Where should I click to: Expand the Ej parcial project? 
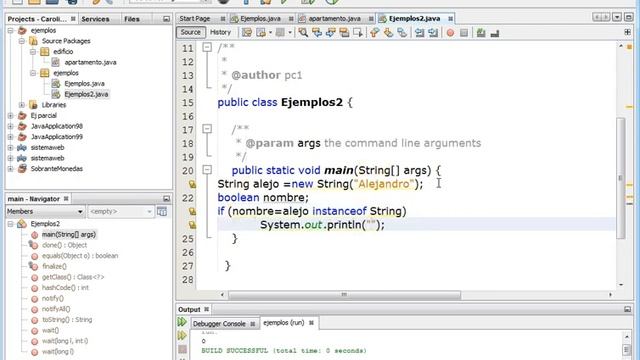click(11, 116)
